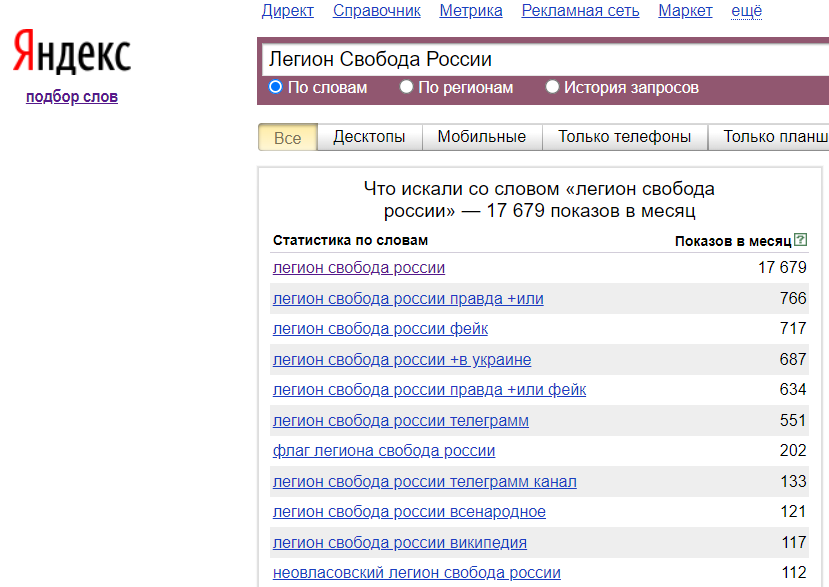Open 'Метрика' from the top bar
The height and width of the screenshot is (587, 829).
(x=470, y=11)
